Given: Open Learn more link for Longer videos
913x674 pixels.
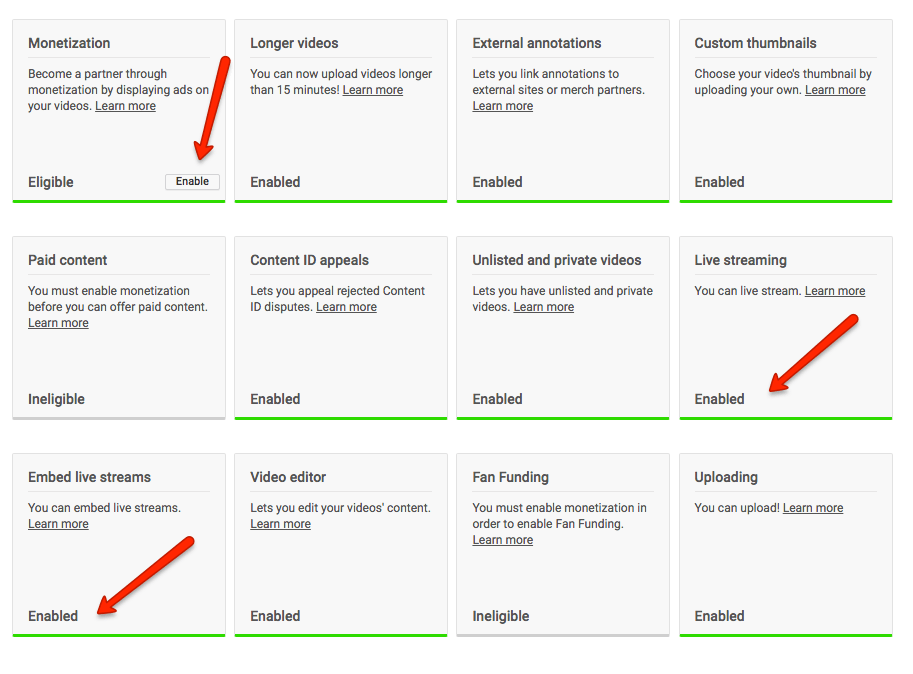Looking at the screenshot, I should (373, 90).
